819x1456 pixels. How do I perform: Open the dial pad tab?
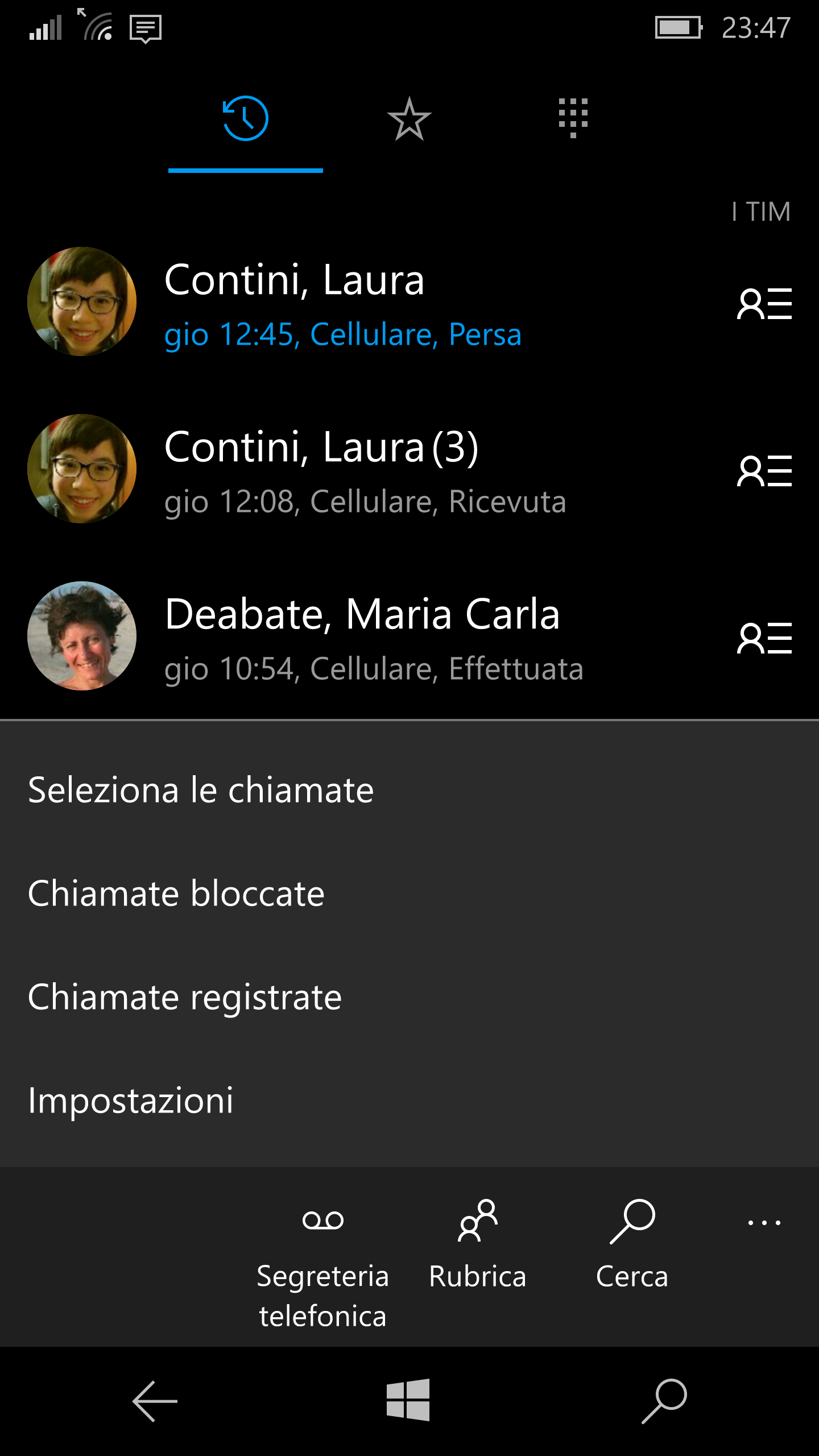pyautogui.click(x=573, y=118)
